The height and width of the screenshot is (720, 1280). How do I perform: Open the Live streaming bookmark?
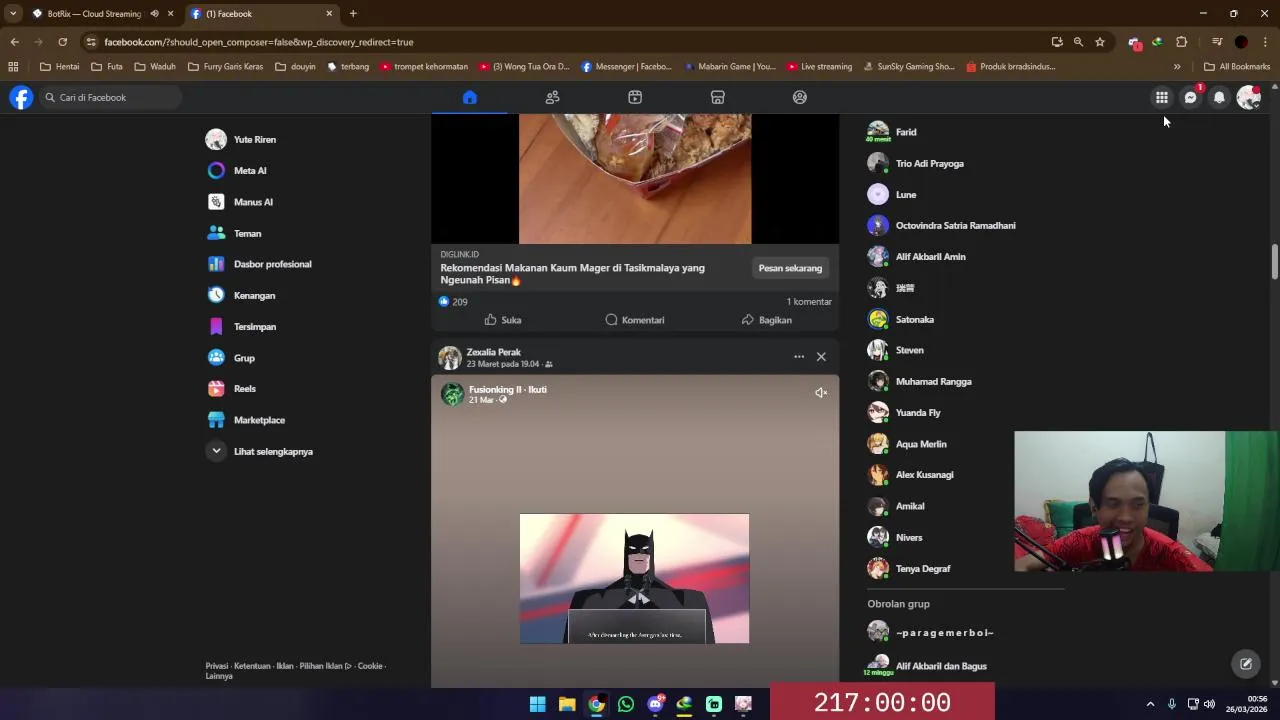[820, 67]
